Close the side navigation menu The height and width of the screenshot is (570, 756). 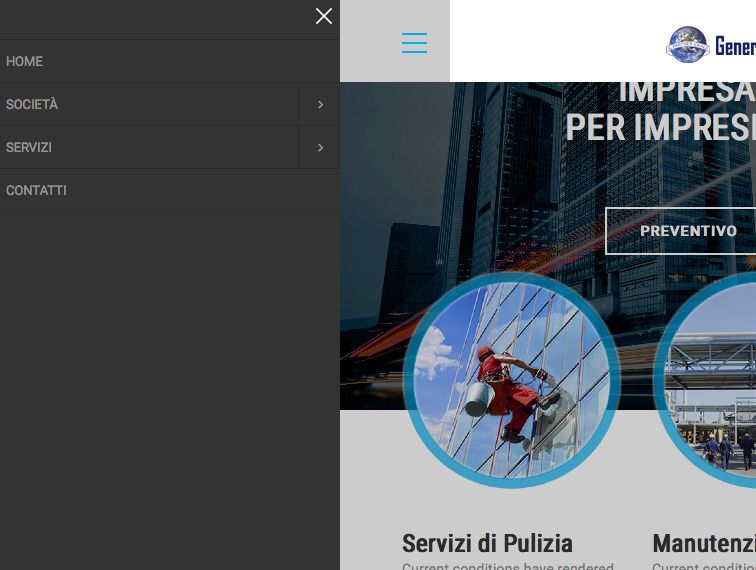(324, 16)
